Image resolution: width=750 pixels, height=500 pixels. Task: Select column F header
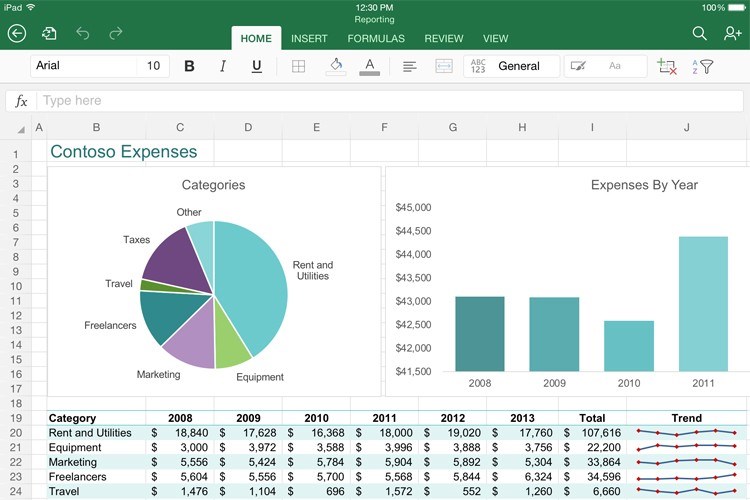(x=384, y=128)
